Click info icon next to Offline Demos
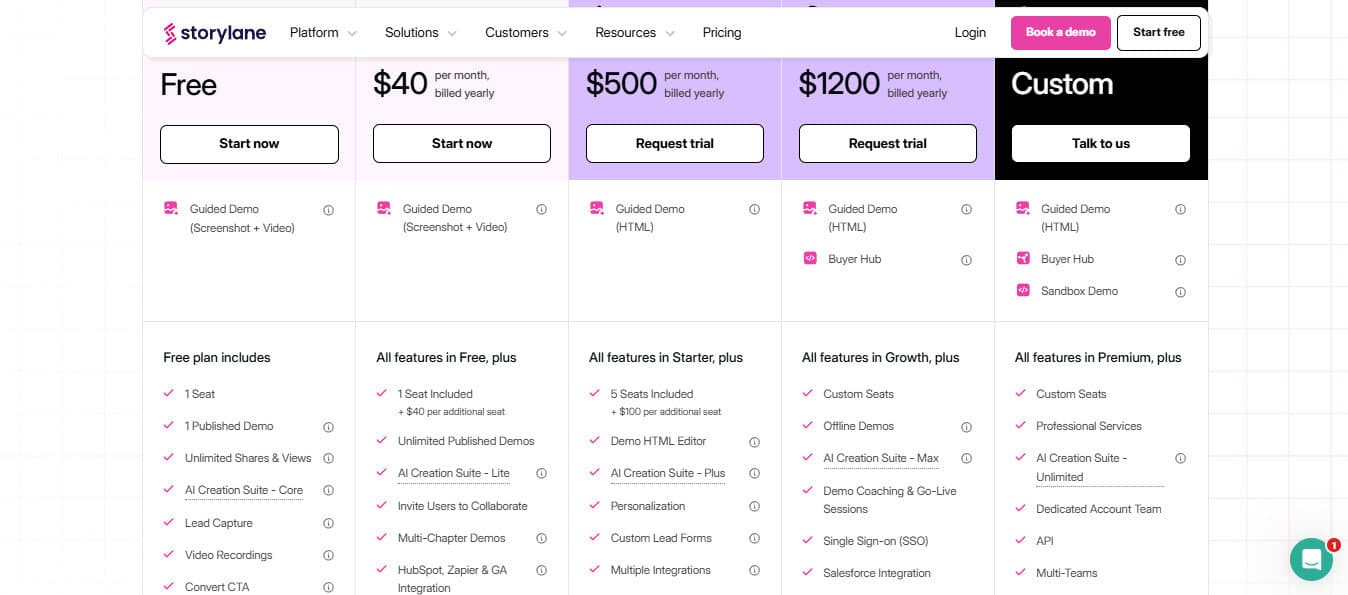 pyautogui.click(x=966, y=427)
